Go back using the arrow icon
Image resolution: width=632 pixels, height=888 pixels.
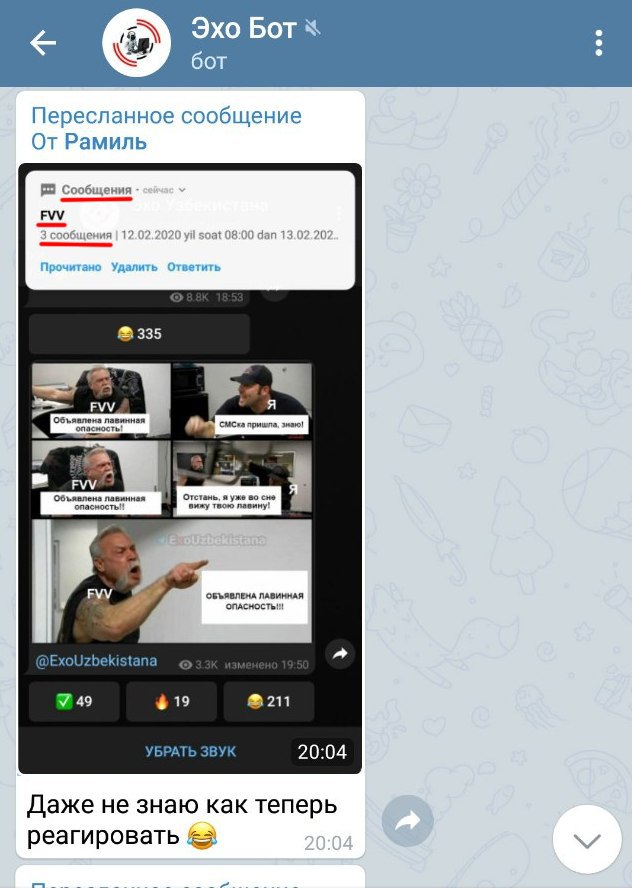click(x=43, y=43)
